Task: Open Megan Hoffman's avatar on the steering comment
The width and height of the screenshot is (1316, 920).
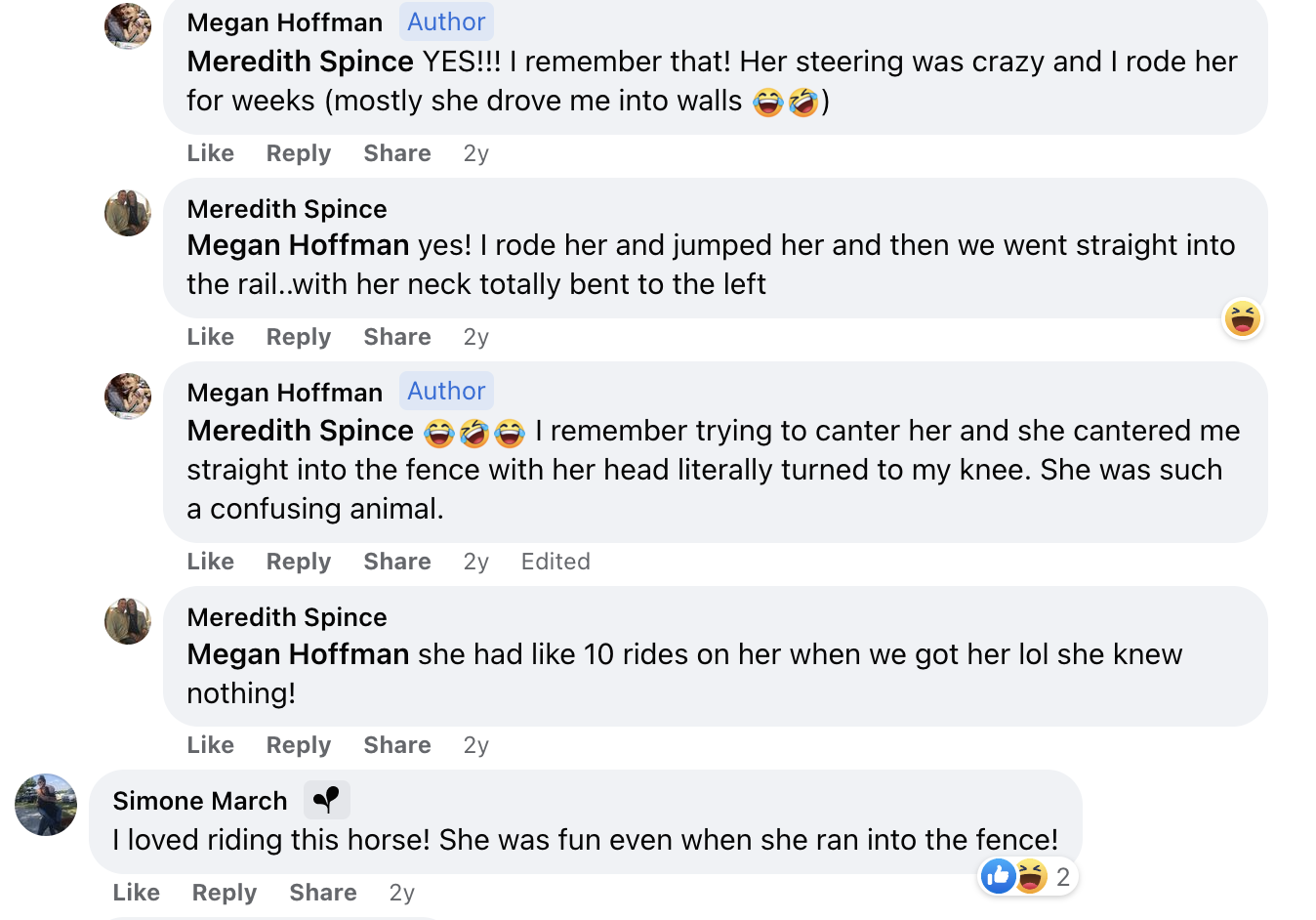Action: pyautogui.click(x=128, y=25)
